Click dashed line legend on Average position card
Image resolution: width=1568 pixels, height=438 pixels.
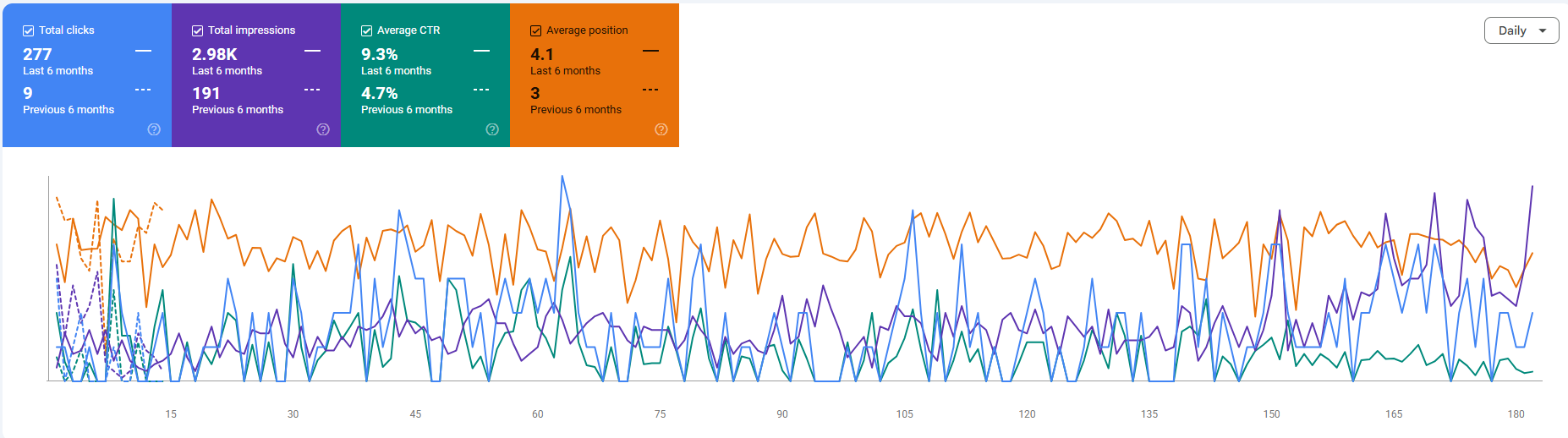coord(650,90)
